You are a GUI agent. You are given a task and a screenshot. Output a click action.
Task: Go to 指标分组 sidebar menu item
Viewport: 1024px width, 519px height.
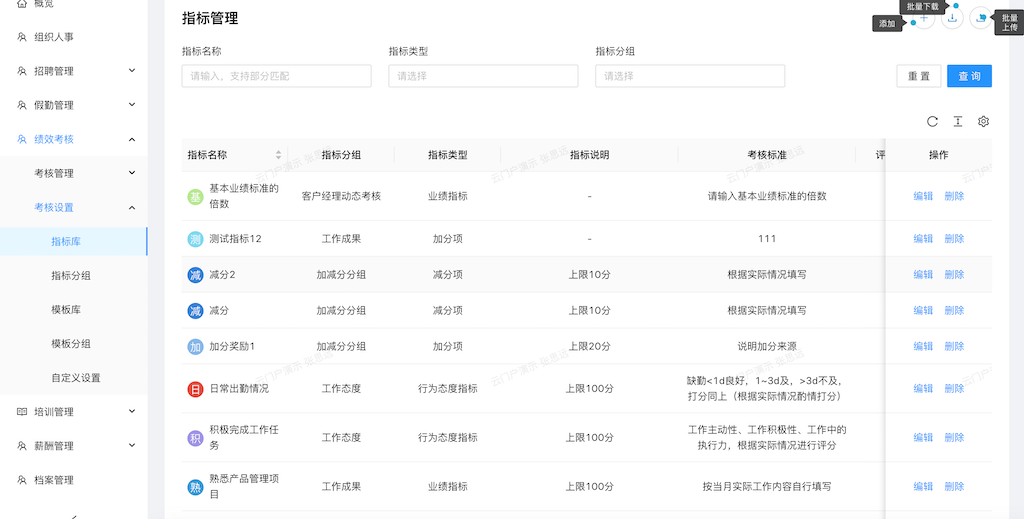(71, 275)
